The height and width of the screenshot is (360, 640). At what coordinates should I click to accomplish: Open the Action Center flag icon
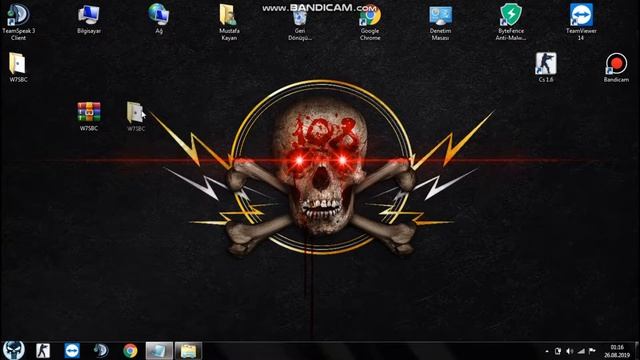pyautogui.click(x=592, y=351)
